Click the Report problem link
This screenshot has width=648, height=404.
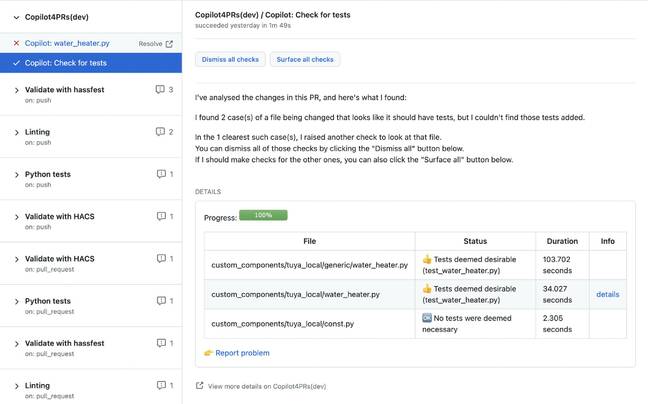pyautogui.click(x=242, y=353)
